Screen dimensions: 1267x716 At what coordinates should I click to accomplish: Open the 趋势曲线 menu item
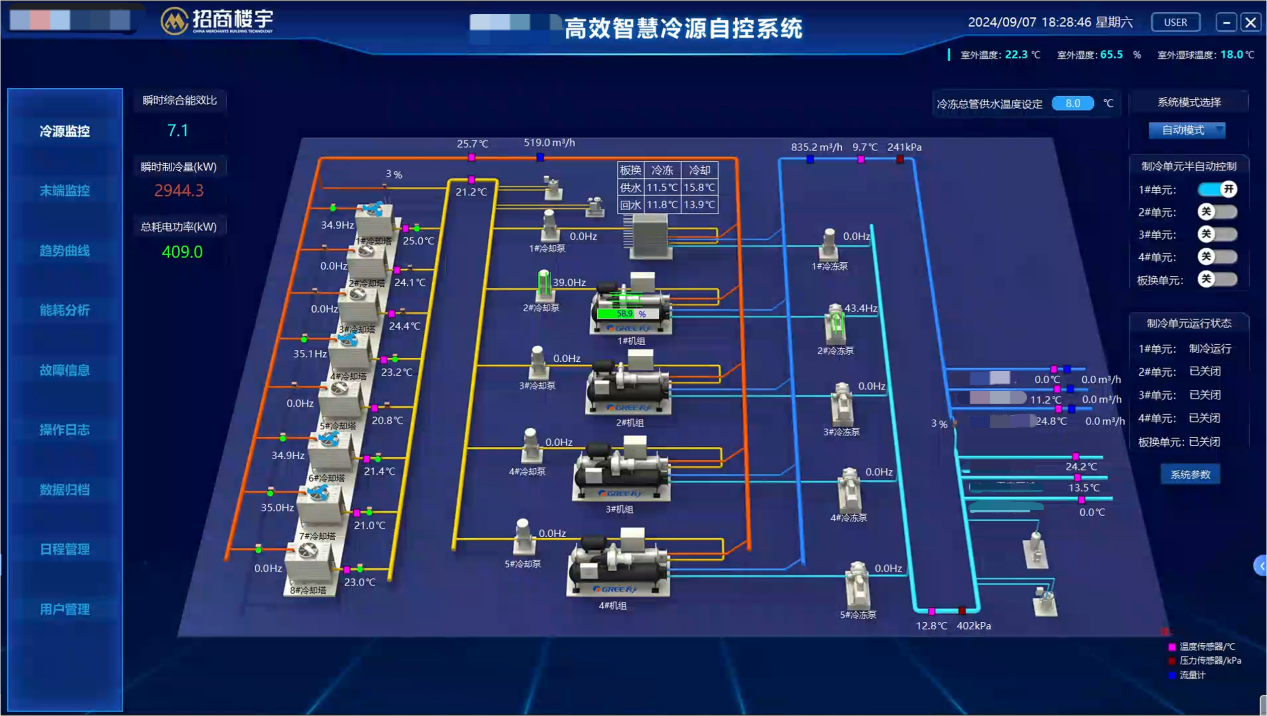click(65, 250)
